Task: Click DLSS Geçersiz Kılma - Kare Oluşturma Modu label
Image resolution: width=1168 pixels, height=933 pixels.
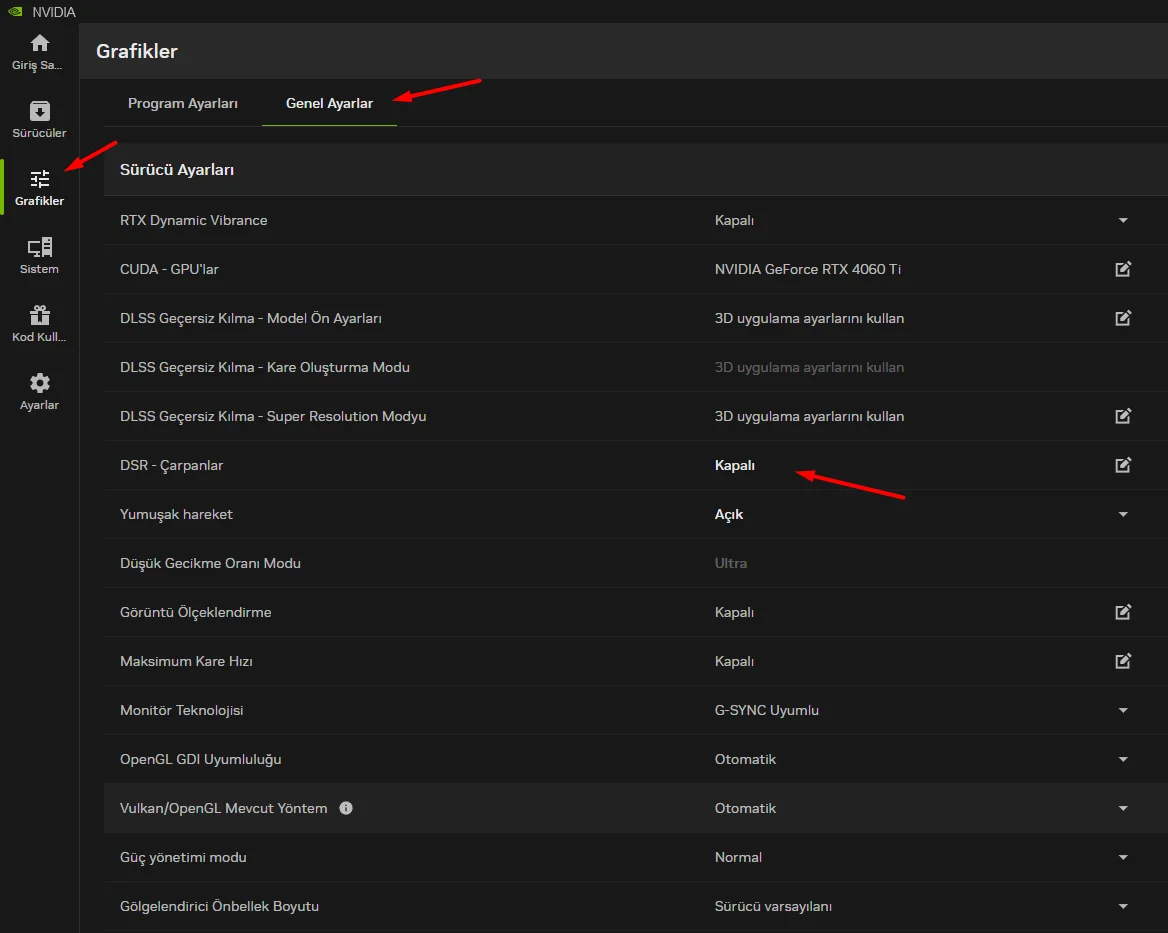Action: (x=264, y=367)
